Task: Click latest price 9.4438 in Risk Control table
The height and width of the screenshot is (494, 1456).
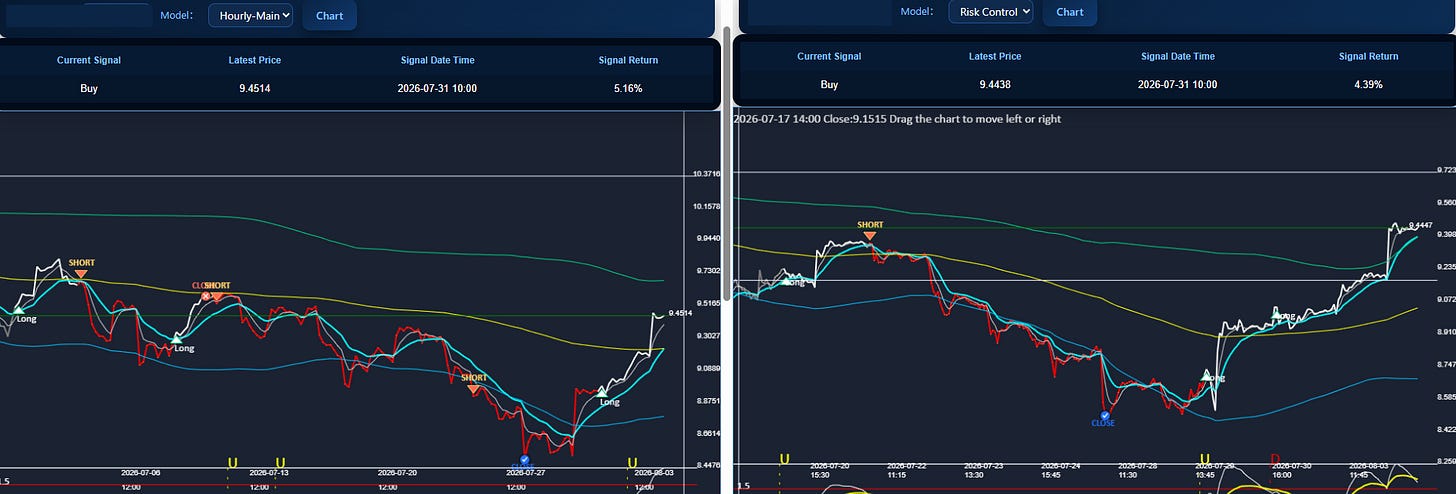Action: pos(995,85)
